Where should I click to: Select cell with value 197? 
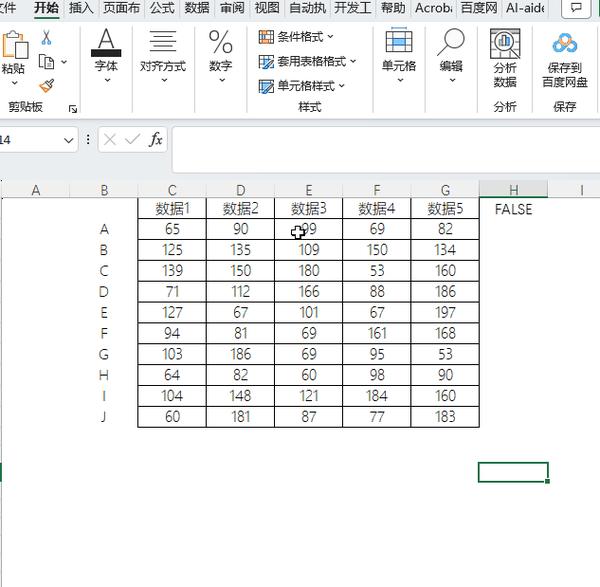coord(445,313)
